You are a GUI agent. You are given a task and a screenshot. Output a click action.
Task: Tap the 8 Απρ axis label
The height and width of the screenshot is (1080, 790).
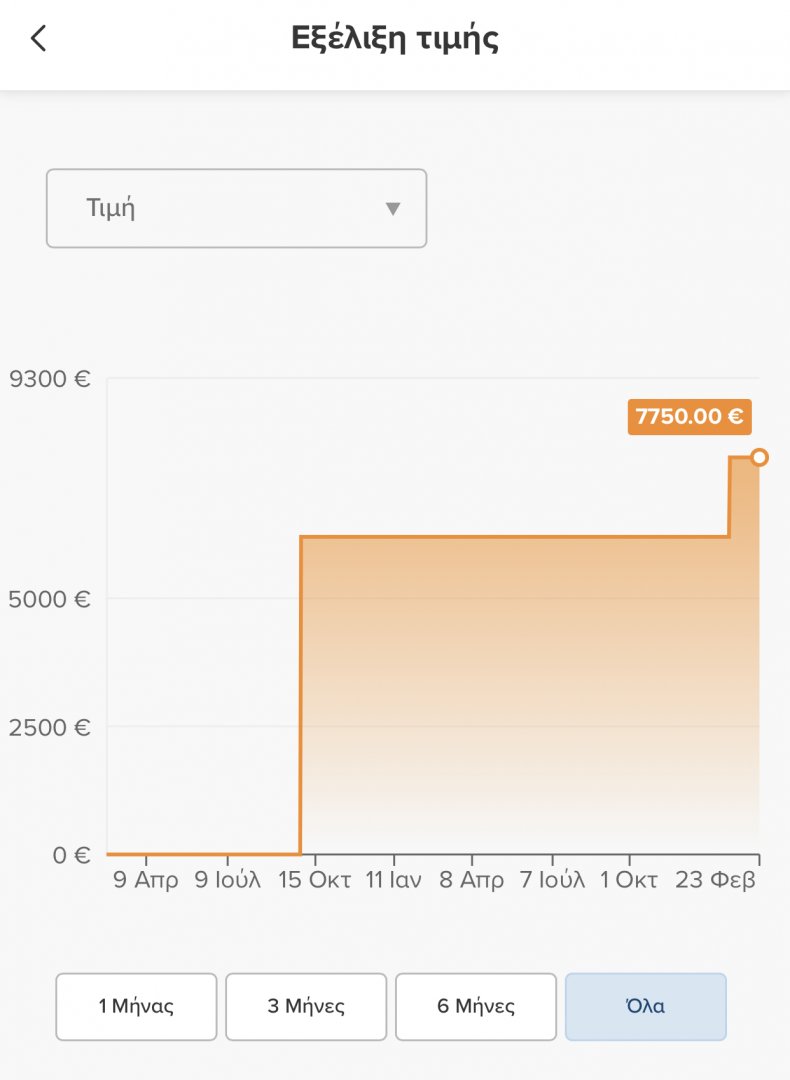[x=472, y=880]
